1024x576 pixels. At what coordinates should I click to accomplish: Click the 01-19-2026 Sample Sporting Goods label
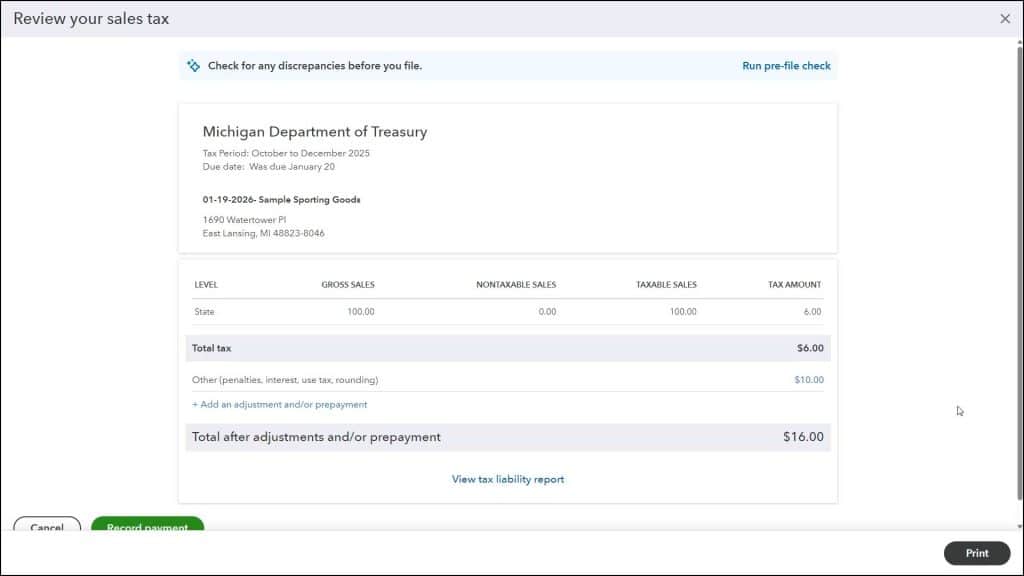pos(280,199)
